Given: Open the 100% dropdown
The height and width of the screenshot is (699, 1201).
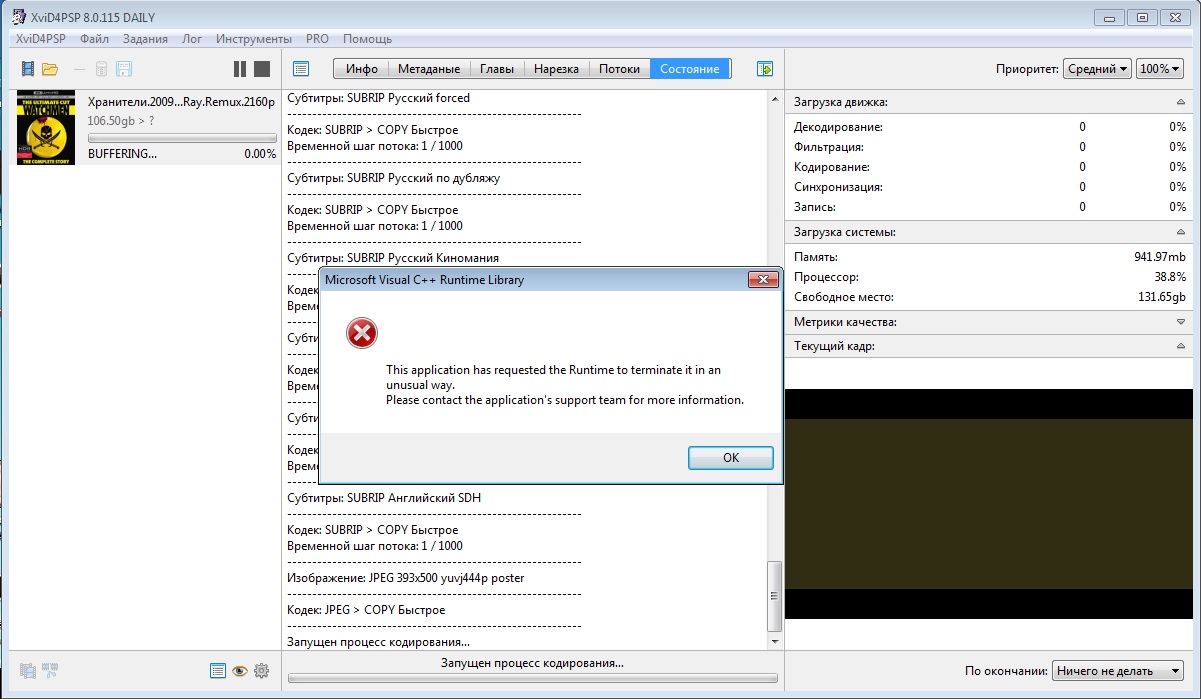Looking at the screenshot, I should click(x=1160, y=69).
